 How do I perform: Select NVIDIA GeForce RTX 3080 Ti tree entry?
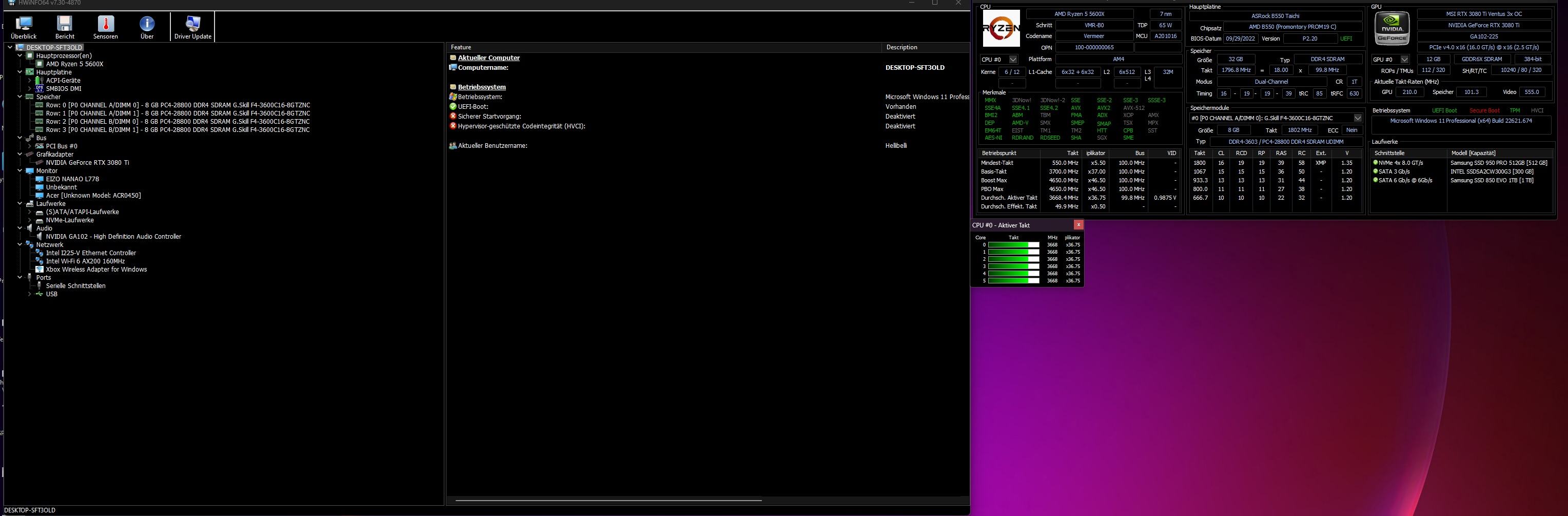tap(87, 163)
